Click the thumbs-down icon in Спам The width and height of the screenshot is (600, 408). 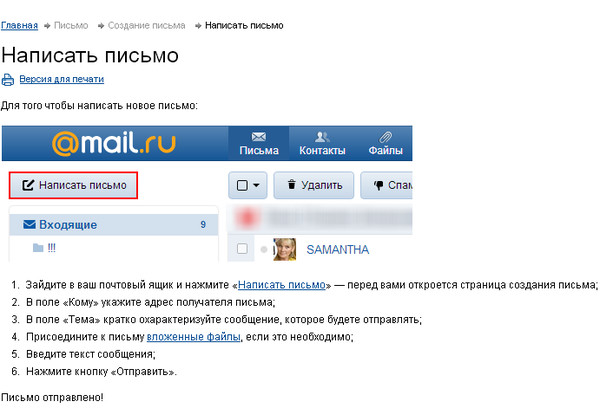click(378, 186)
